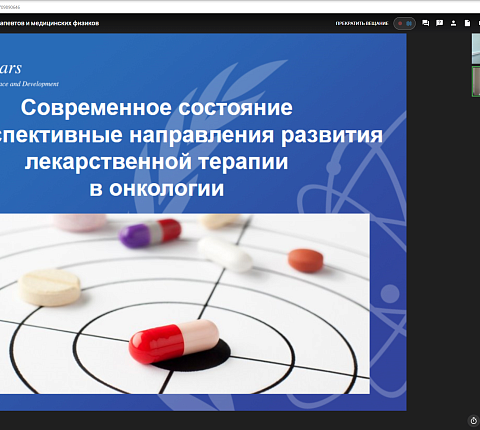Click the power icon at bottom right
This screenshot has height=430, width=480.
coord(474,421)
